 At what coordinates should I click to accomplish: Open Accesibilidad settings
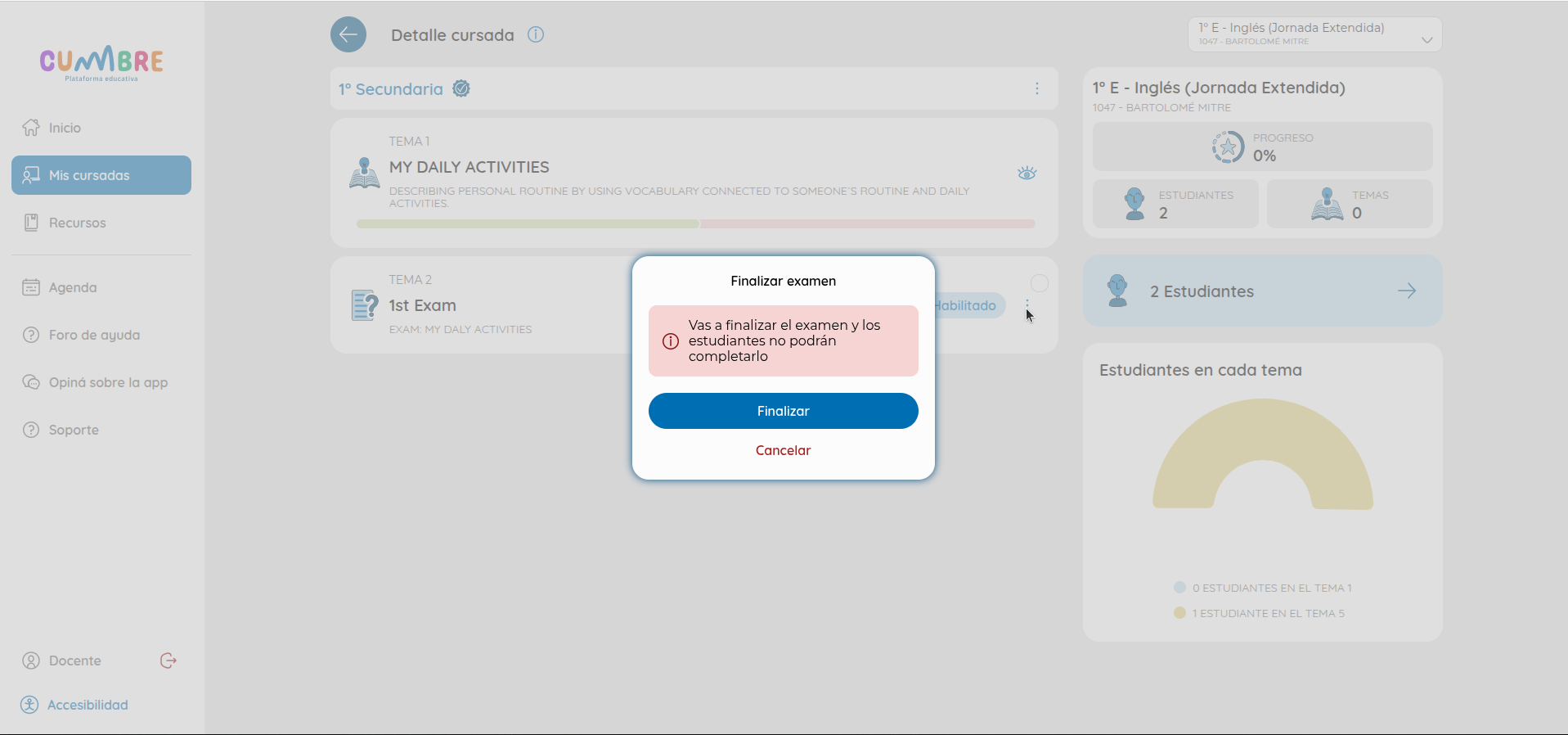point(88,705)
